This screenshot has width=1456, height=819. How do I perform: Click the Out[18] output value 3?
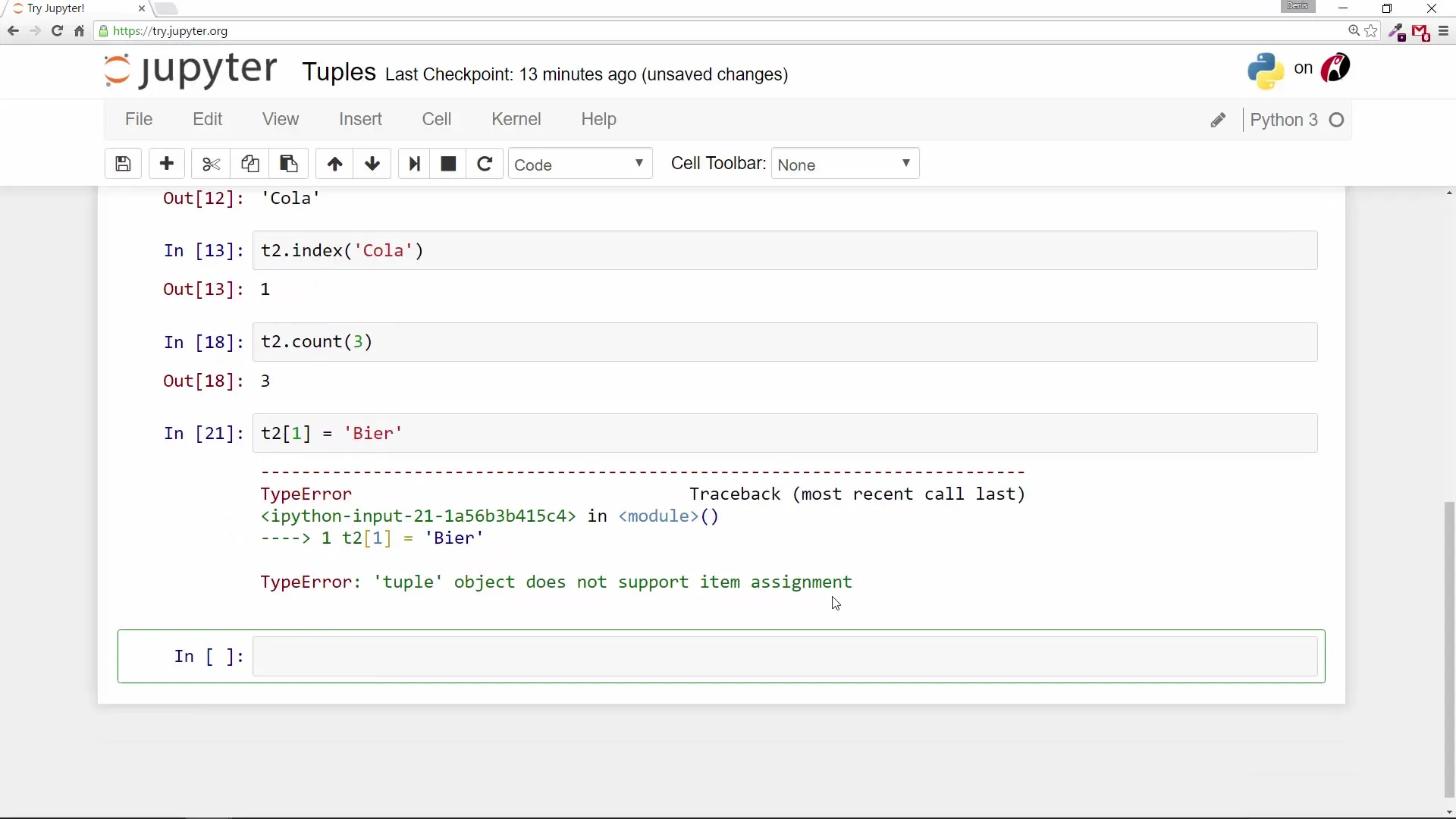coord(265,381)
